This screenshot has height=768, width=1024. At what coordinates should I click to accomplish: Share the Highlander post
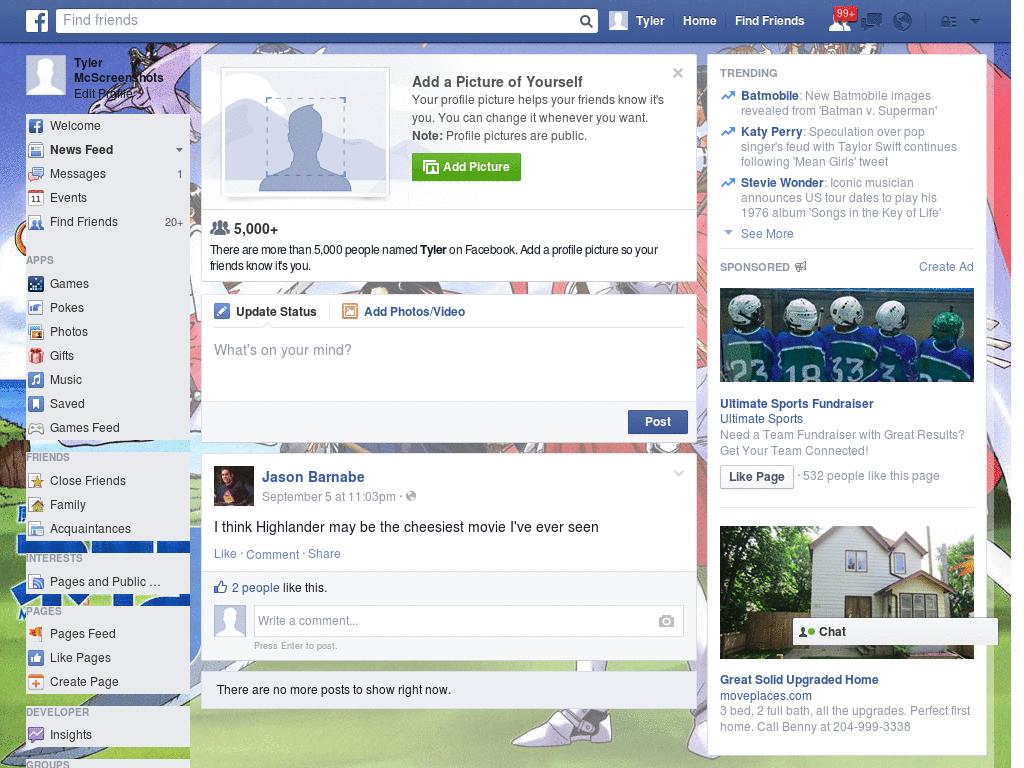tap(324, 554)
